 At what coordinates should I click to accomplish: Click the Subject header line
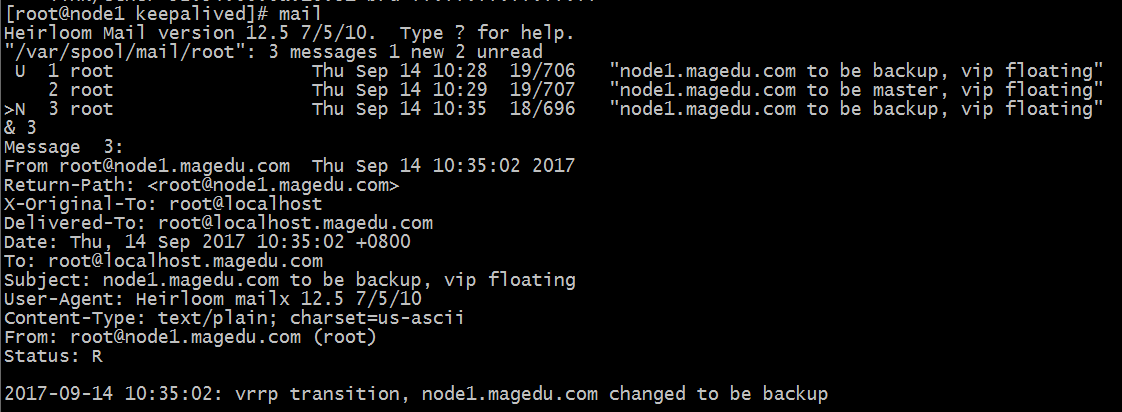tap(290, 280)
